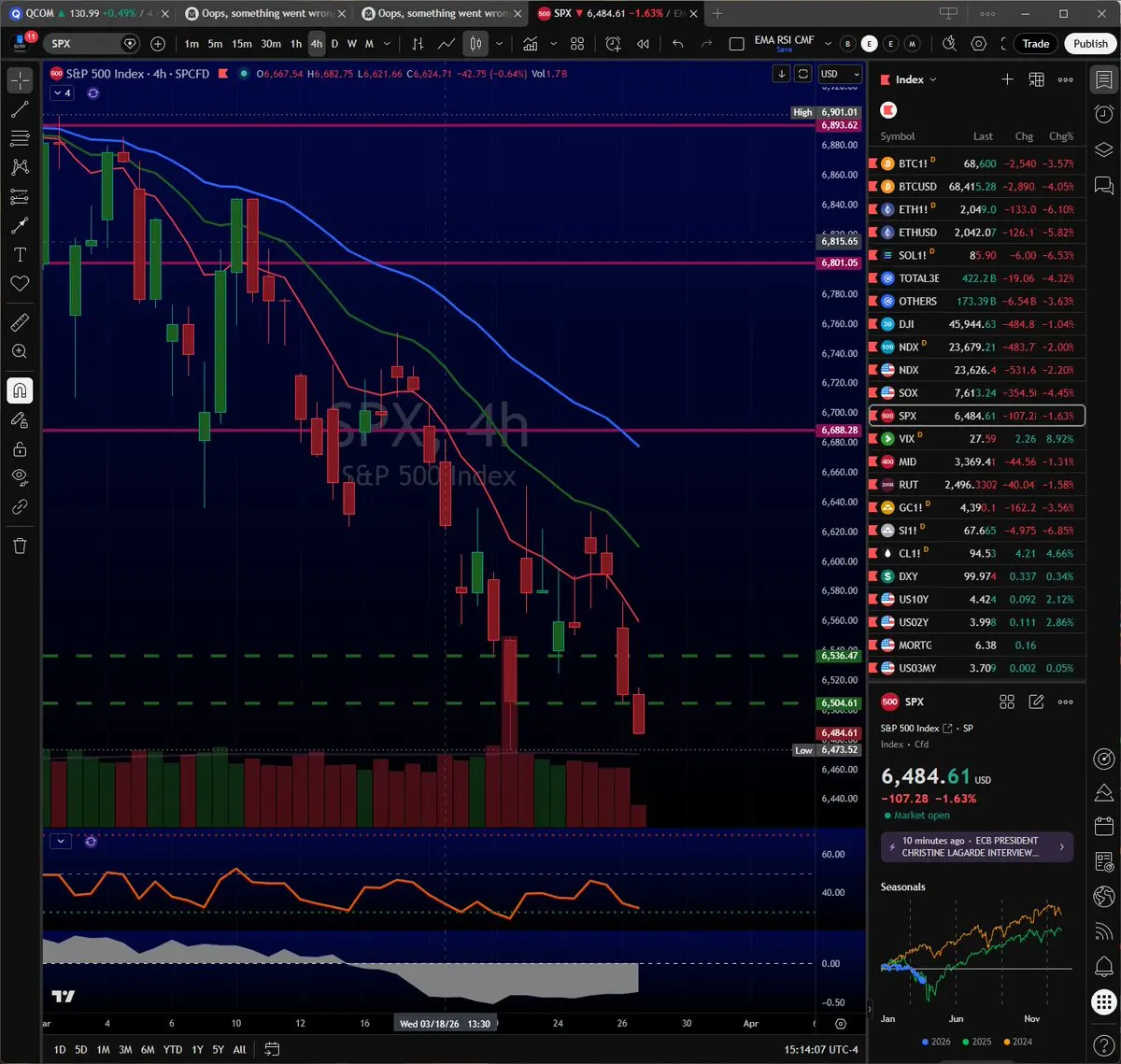The image size is (1121, 1064).
Task: Click the trash remove objects icon
Action: [x=20, y=546]
